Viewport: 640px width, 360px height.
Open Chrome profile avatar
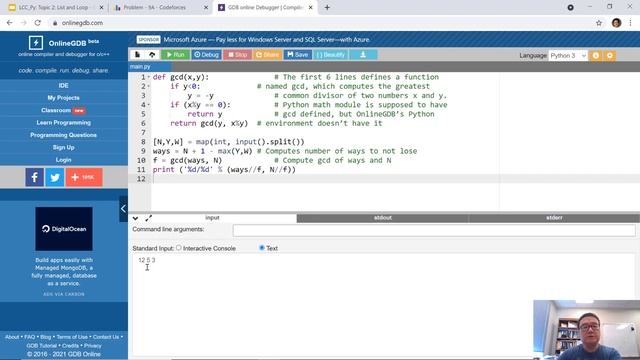click(616, 23)
